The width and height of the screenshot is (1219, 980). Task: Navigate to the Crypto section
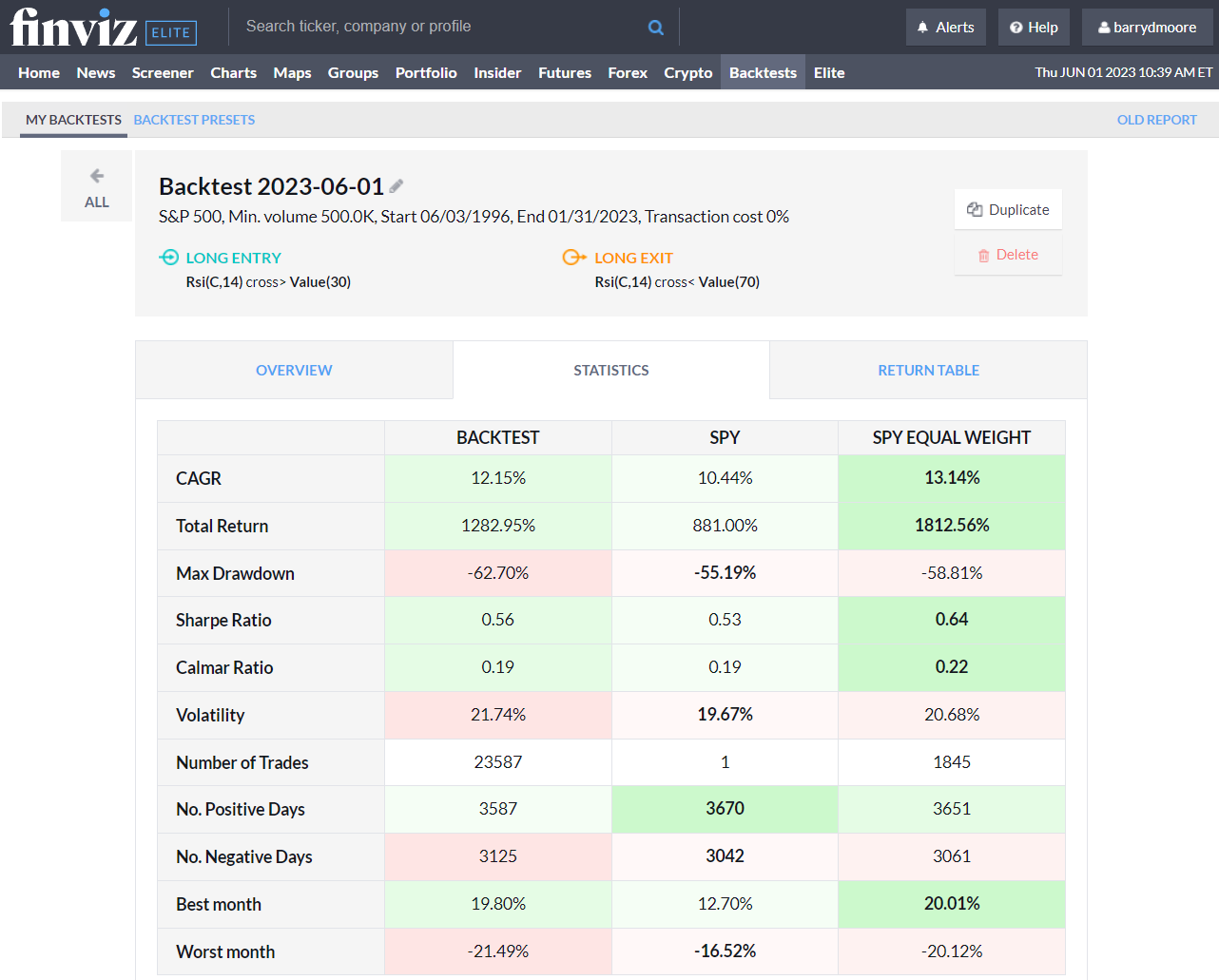point(687,72)
